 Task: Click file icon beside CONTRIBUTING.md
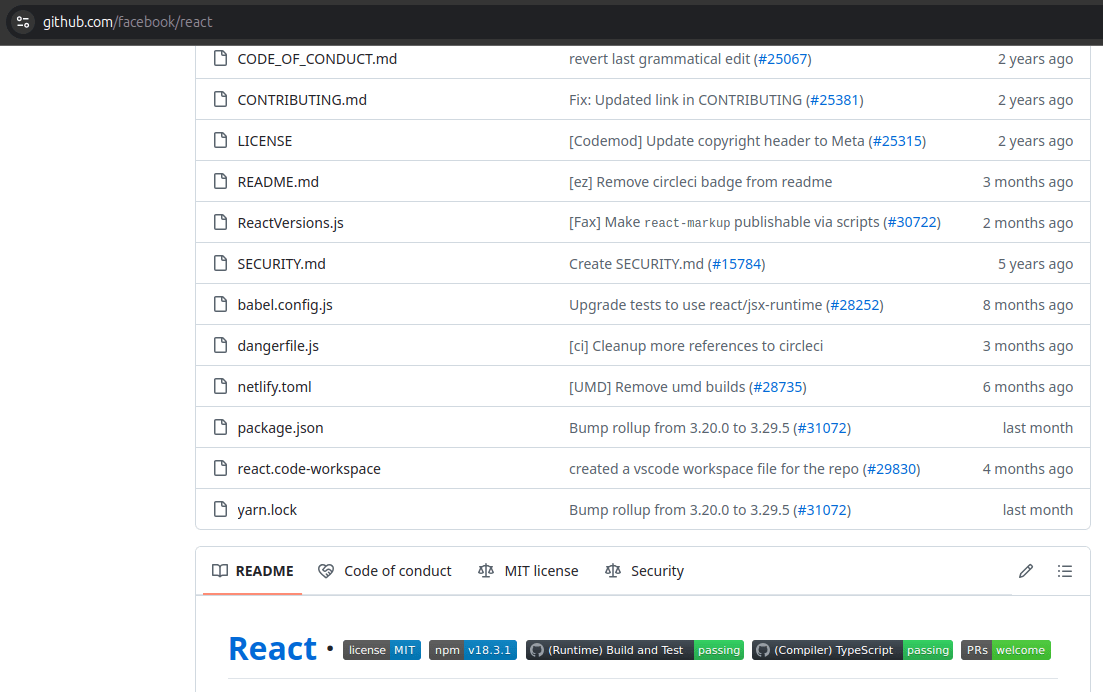pyautogui.click(x=220, y=99)
